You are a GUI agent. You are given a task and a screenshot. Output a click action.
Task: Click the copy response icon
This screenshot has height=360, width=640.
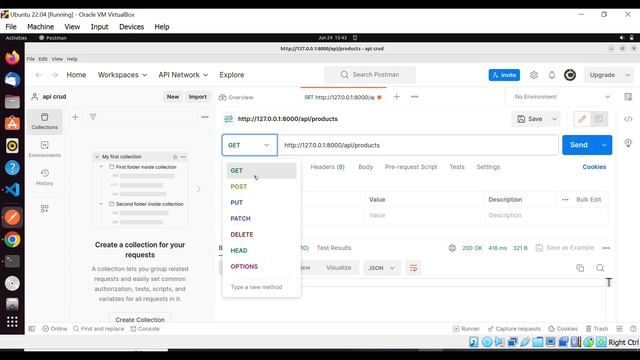(x=580, y=268)
